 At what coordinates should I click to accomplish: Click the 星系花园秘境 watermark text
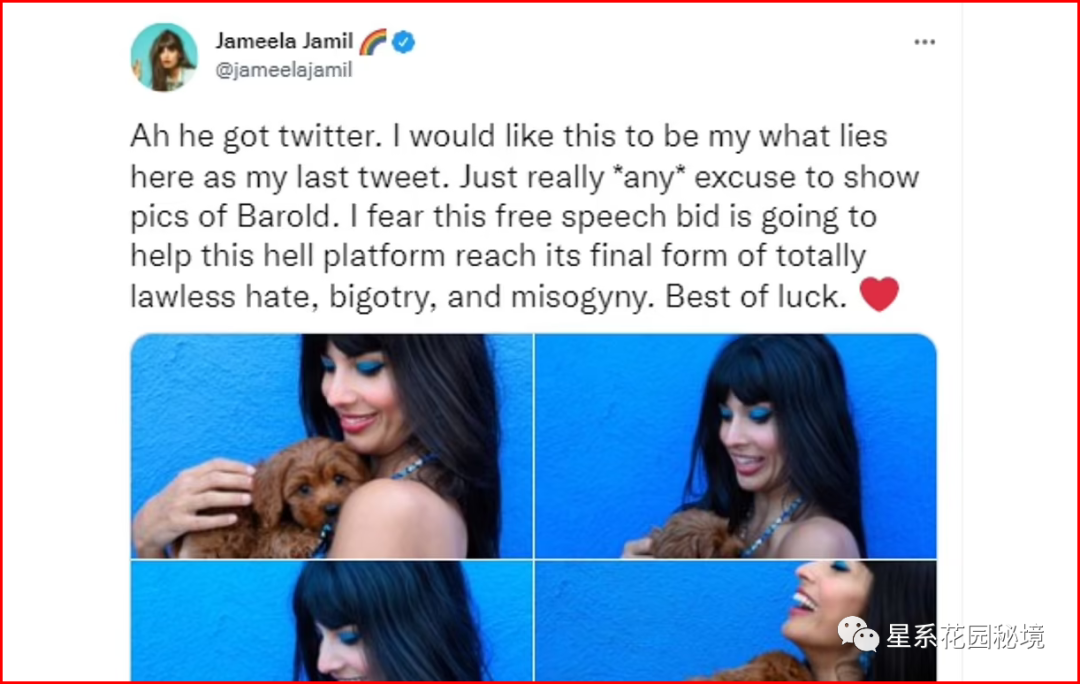click(965, 636)
